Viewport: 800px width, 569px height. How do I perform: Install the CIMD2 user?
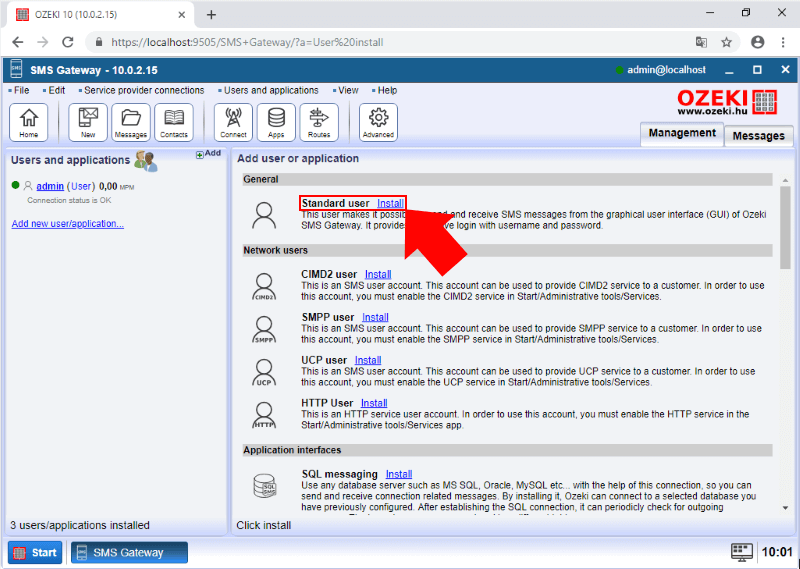tap(378, 274)
